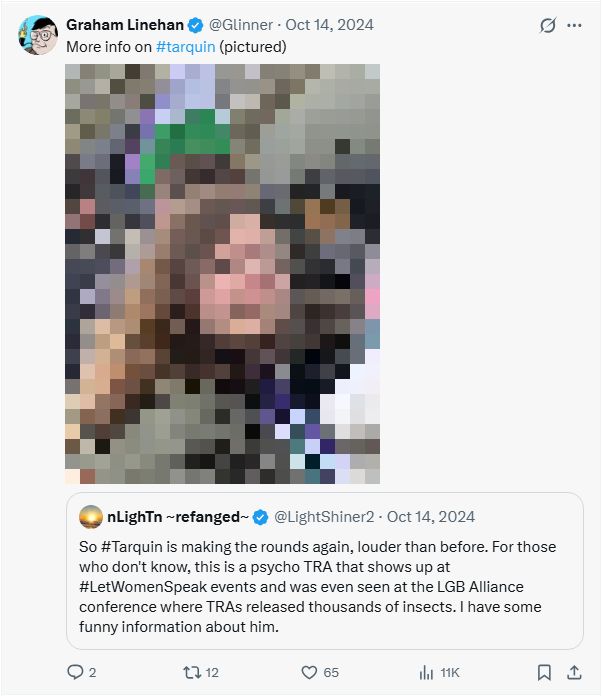Viewport: 602px width, 696px height.
Task: Bookmark this post
Action: (x=544, y=672)
